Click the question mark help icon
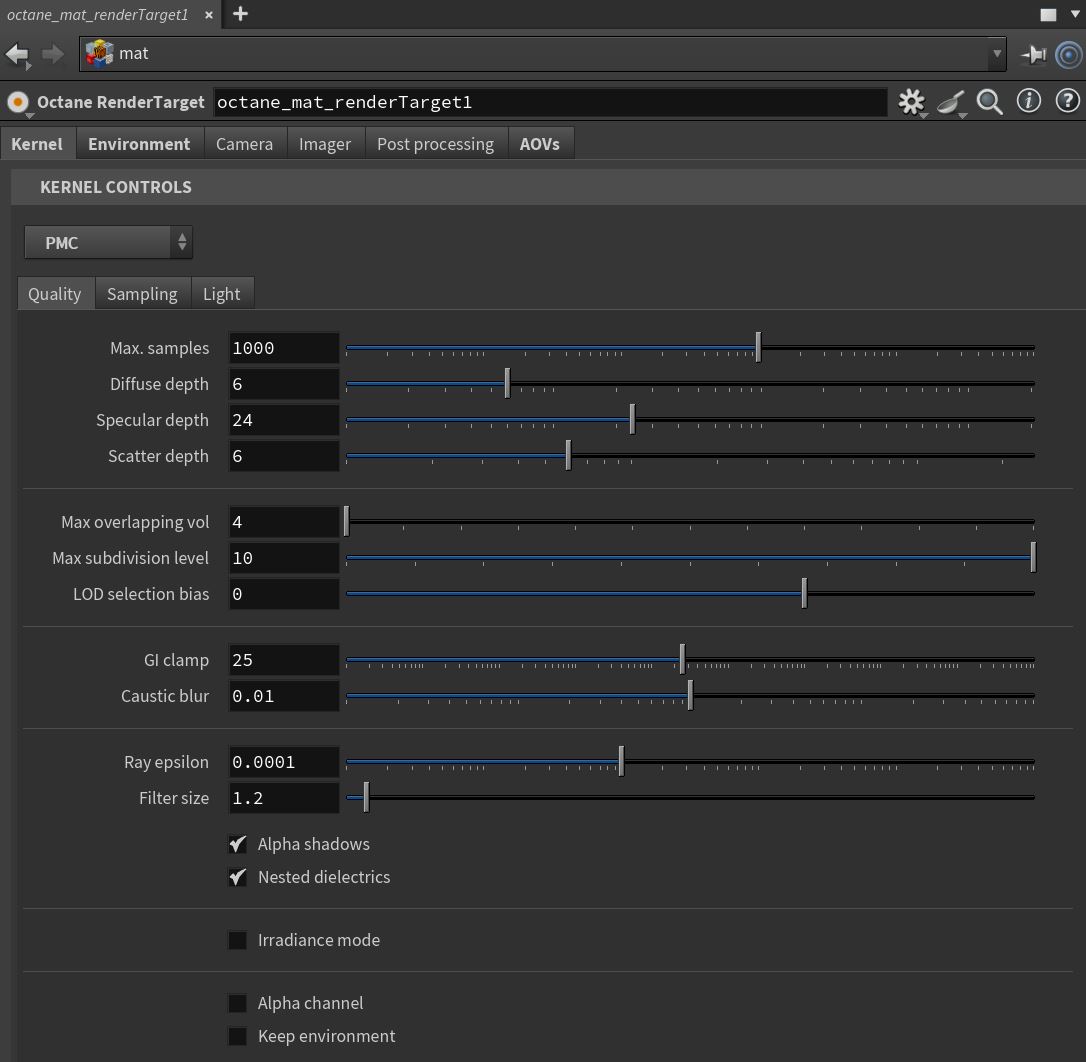Image resolution: width=1086 pixels, height=1062 pixels. click(x=1067, y=101)
